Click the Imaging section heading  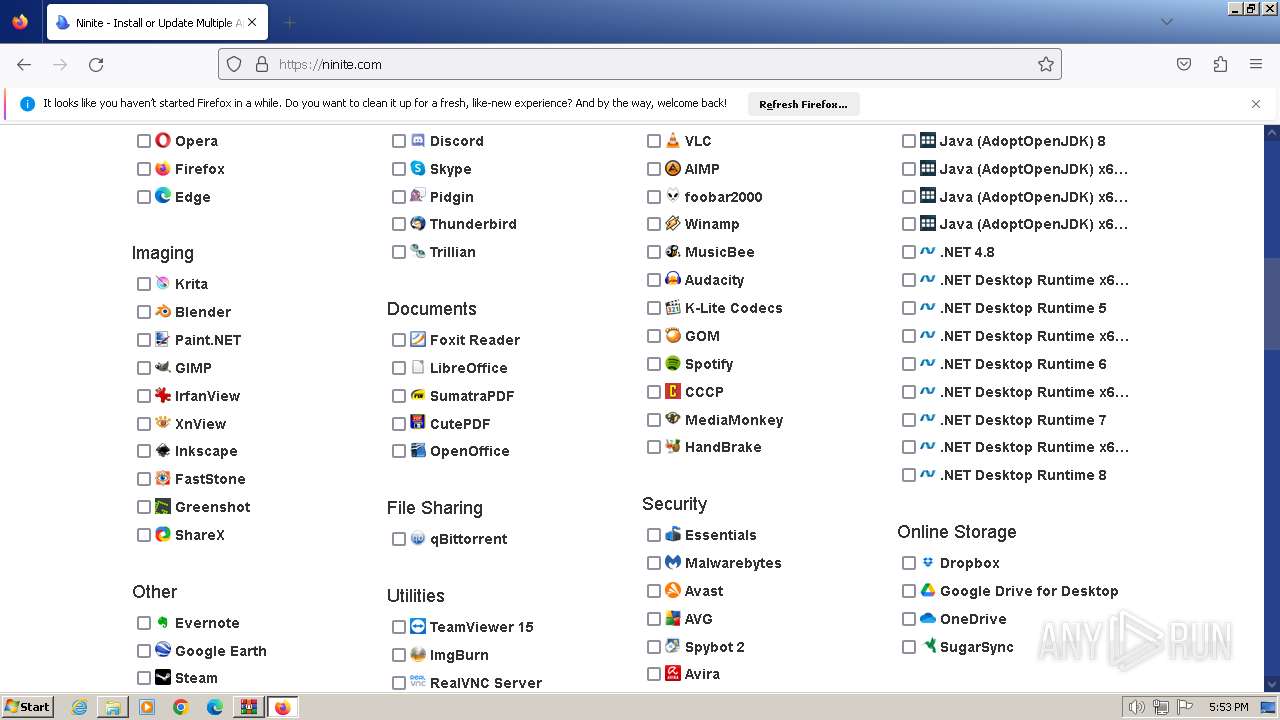[x=163, y=253]
